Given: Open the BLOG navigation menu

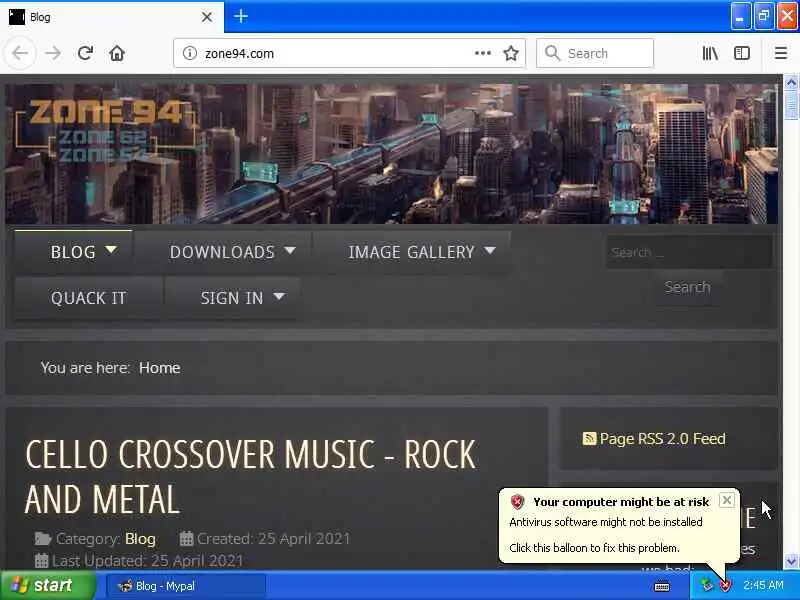Looking at the screenshot, I should point(74,252).
